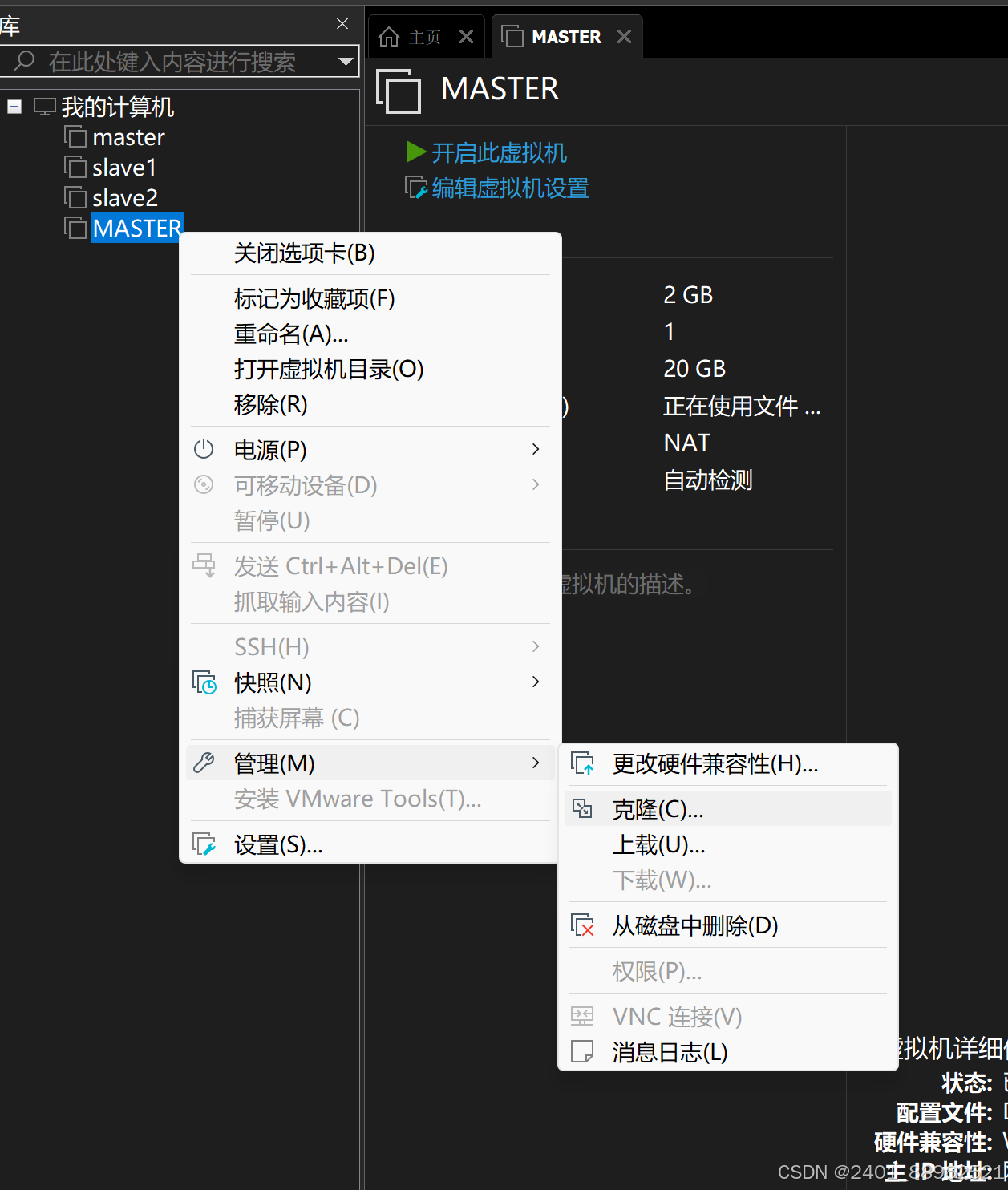1008x1190 pixels.
Task: Click the green play icon for 开启此虚拟机
Action: (x=415, y=152)
